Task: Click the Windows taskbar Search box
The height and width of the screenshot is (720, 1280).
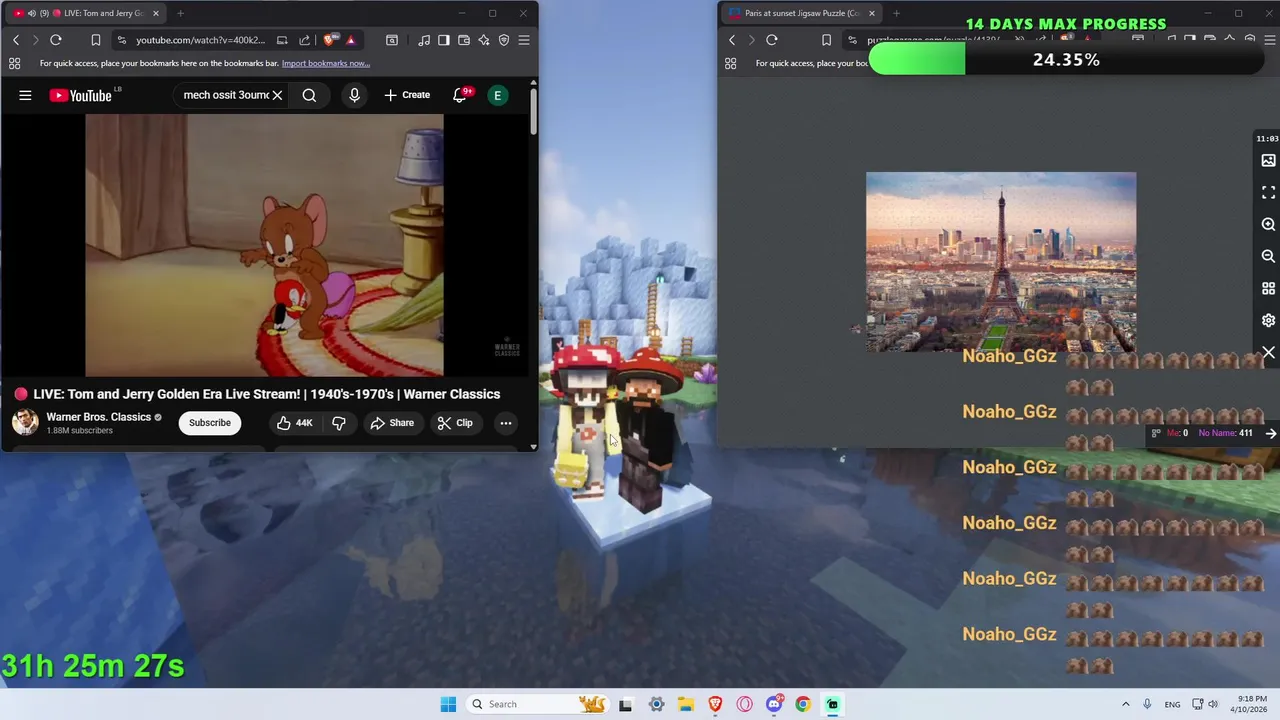Action: pyautogui.click(x=538, y=704)
